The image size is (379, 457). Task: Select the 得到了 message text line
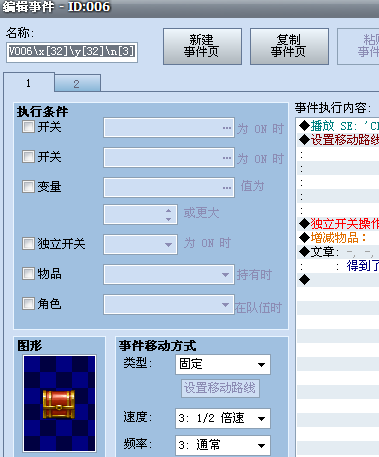pos(338,266)
